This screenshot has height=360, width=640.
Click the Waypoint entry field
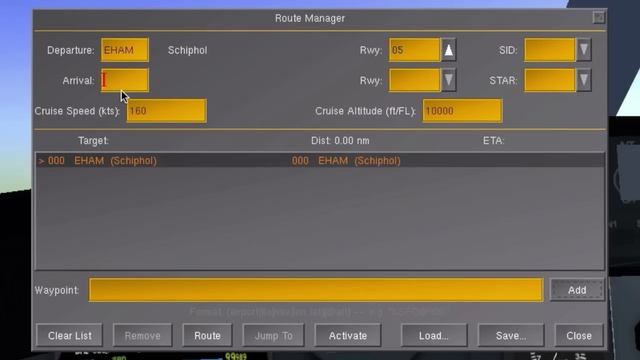(x=316, y=290)
